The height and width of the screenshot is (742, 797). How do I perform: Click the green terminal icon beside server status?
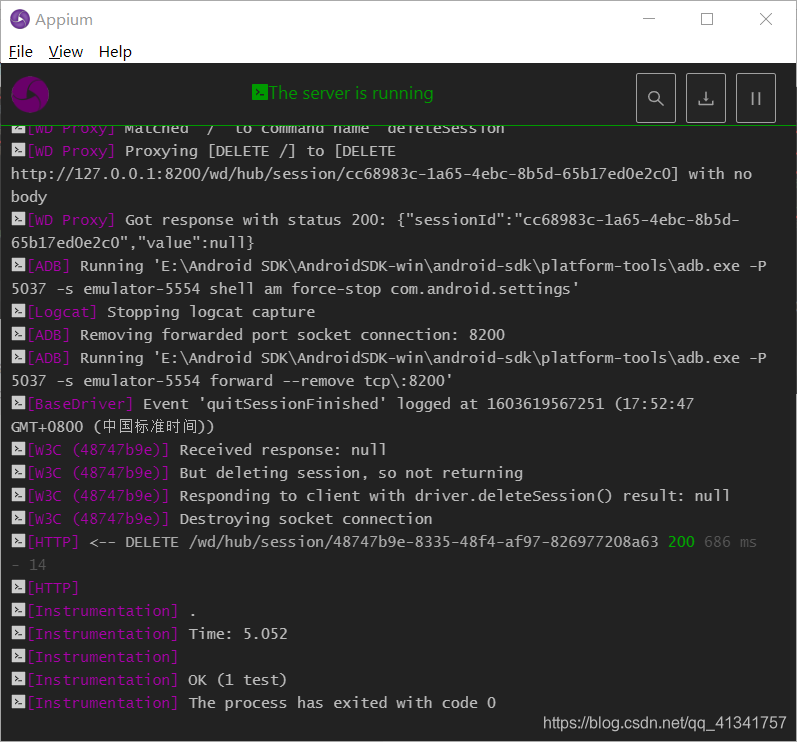click(260, 92)
